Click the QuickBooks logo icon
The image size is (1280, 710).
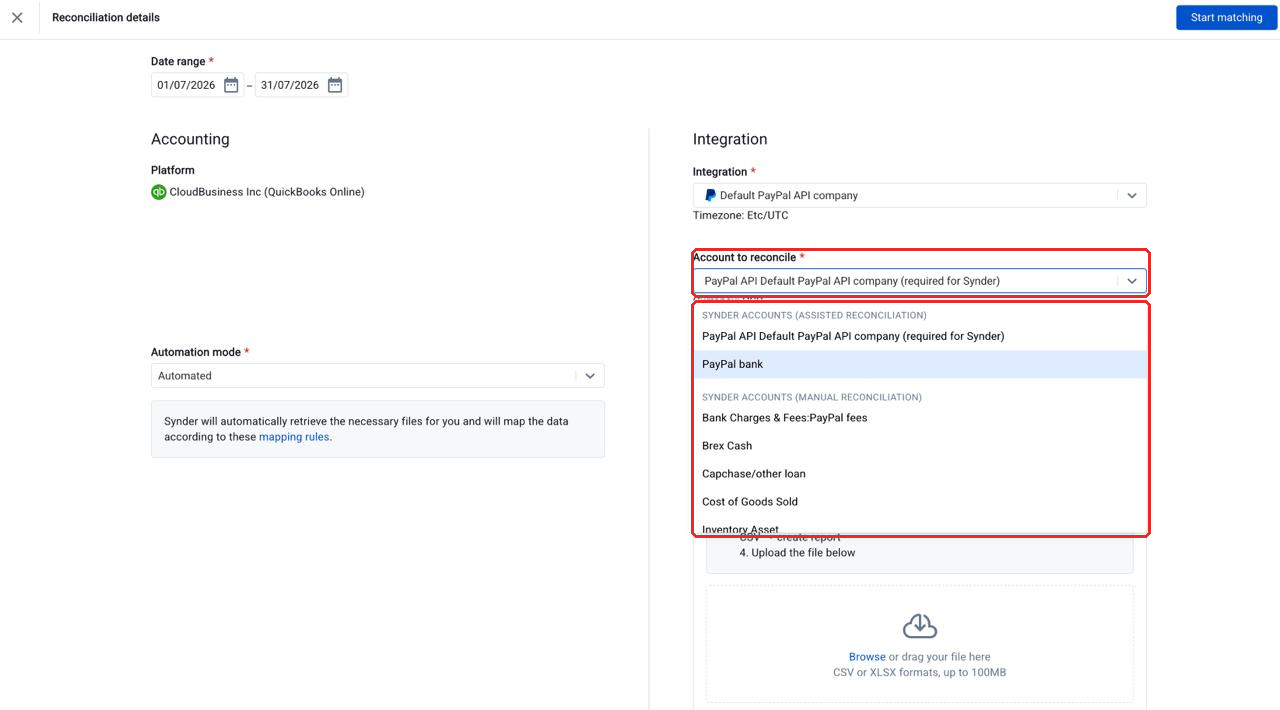click(x=158, y=192)
